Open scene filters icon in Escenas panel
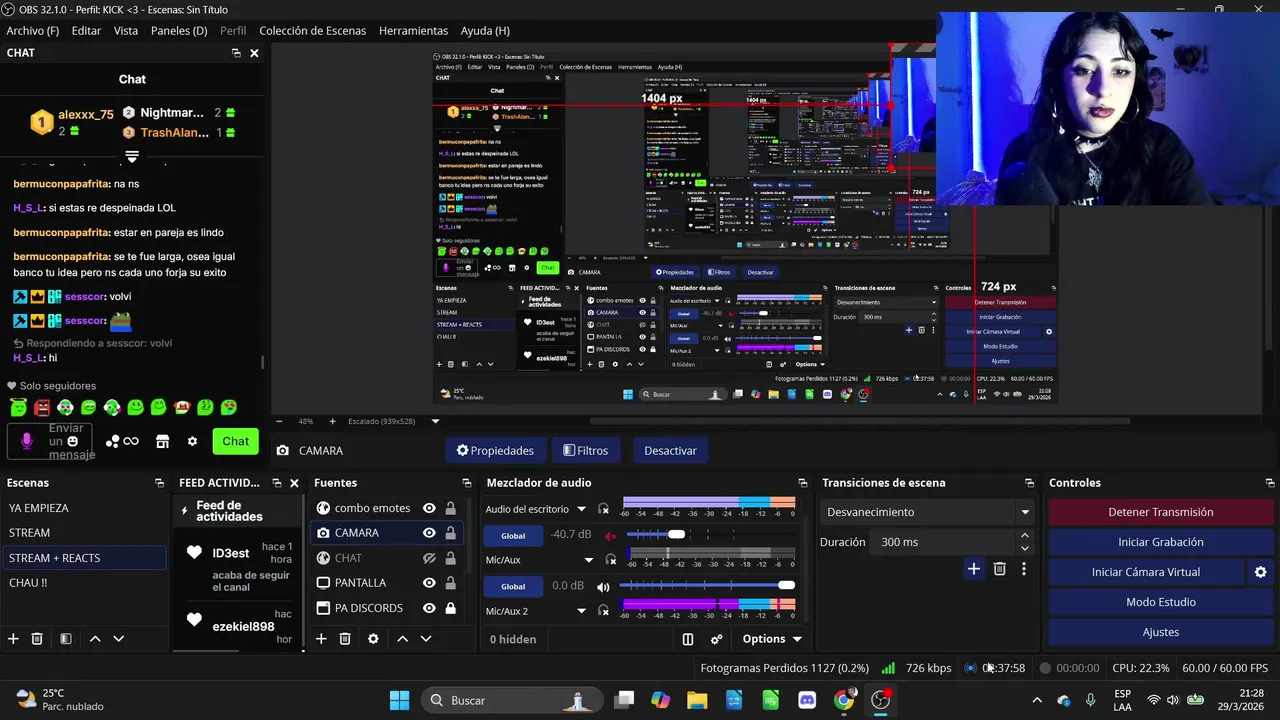Viewport: 1280px width, 720px height. point(65,639)
